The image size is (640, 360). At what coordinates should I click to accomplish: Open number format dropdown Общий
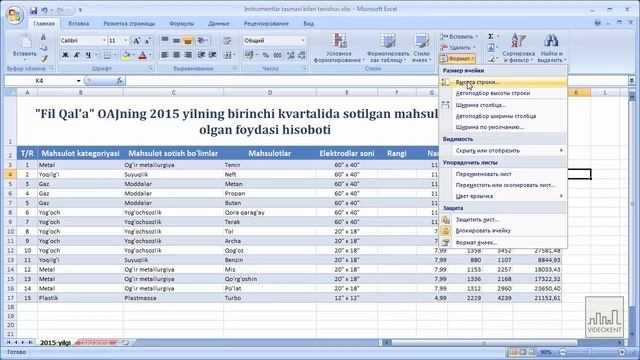pyautogui.click(x=303, y=40)
